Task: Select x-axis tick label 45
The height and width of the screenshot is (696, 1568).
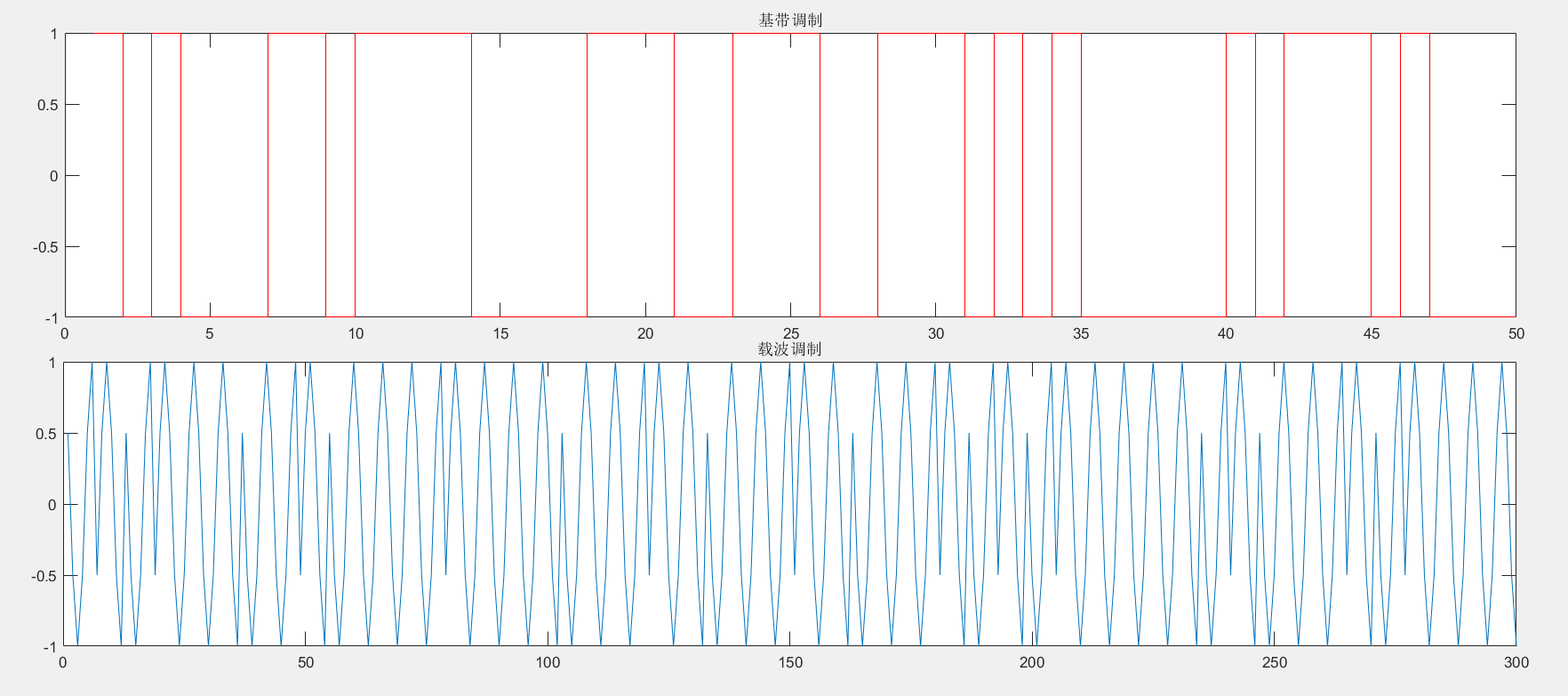Action: click(1372, 333)
